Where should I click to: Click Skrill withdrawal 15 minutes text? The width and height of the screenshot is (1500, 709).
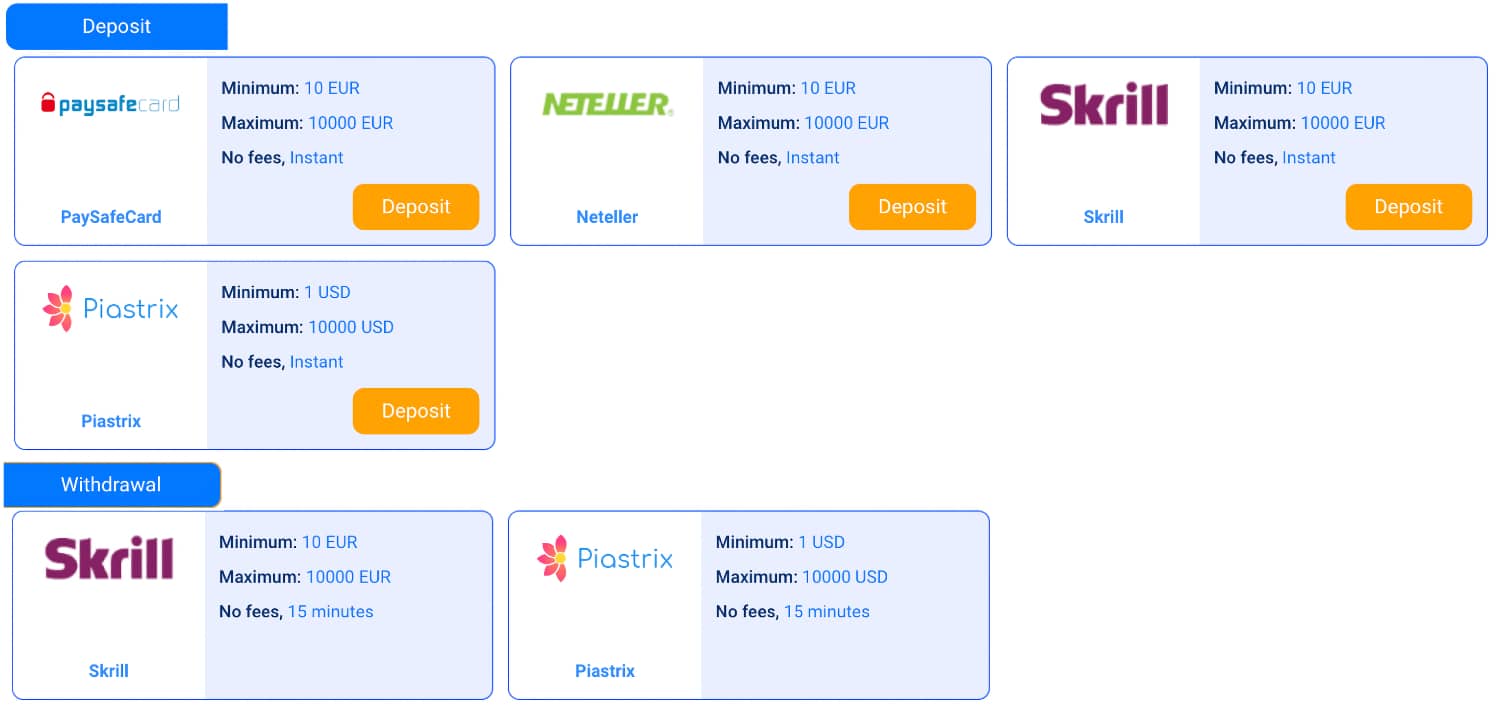(330, 611)
